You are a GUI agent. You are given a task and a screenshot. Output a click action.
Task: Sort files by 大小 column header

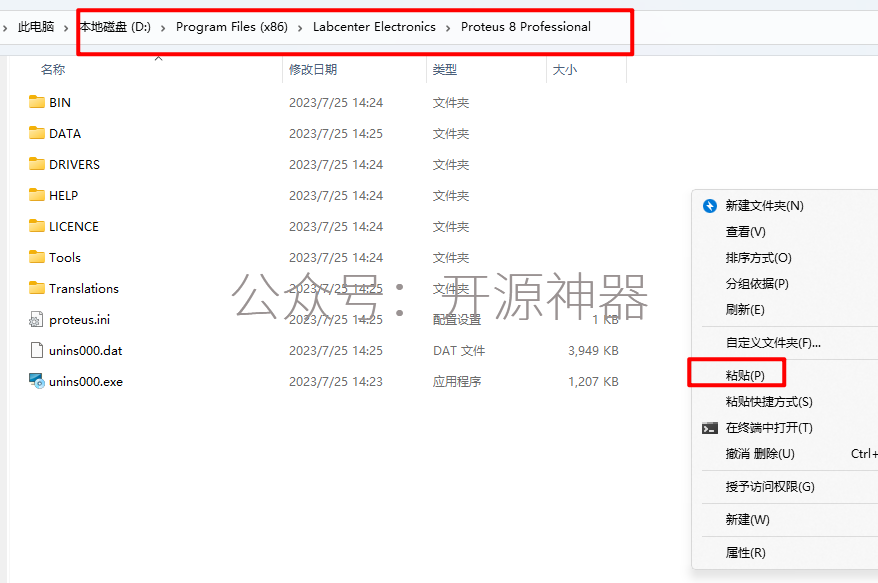click(x=564, y=69)
